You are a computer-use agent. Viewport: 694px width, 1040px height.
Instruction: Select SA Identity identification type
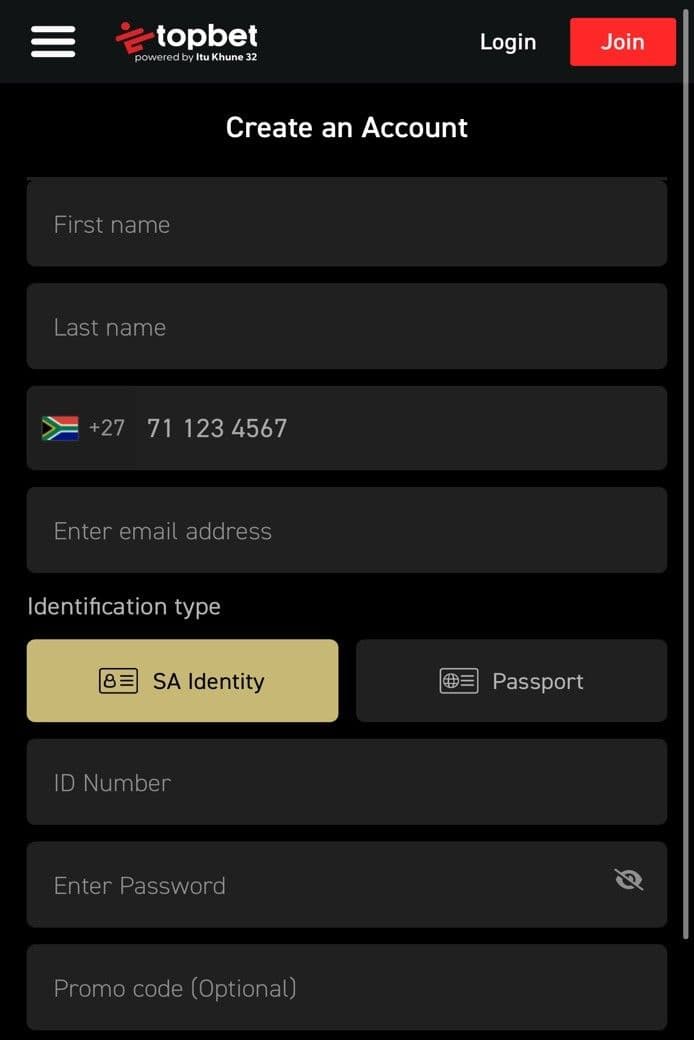point(182,680)
